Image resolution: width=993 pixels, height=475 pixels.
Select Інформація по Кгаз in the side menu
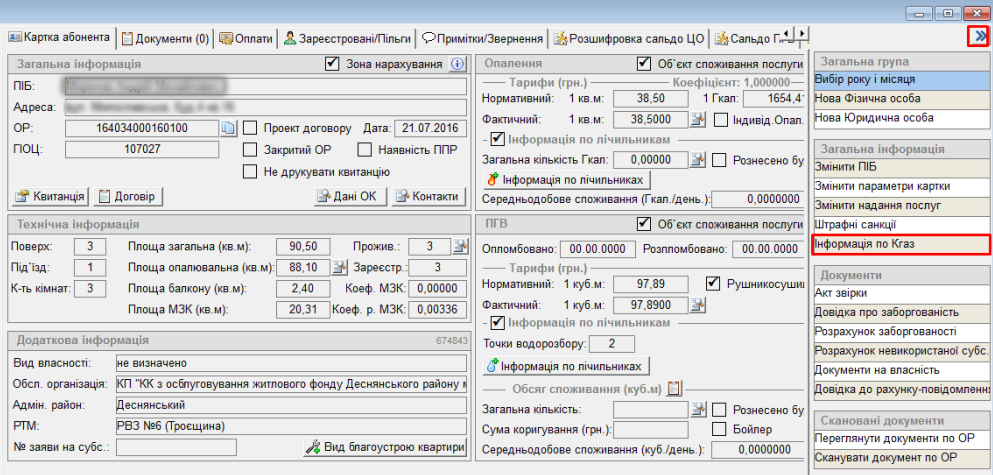click(x=900, y=244)
